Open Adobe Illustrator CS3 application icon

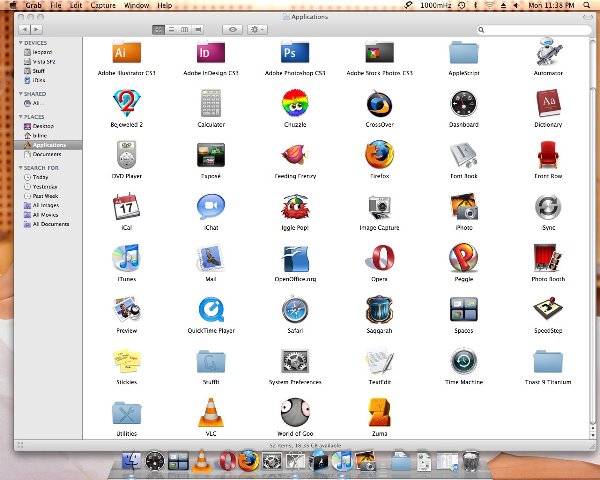pos(127,52)
